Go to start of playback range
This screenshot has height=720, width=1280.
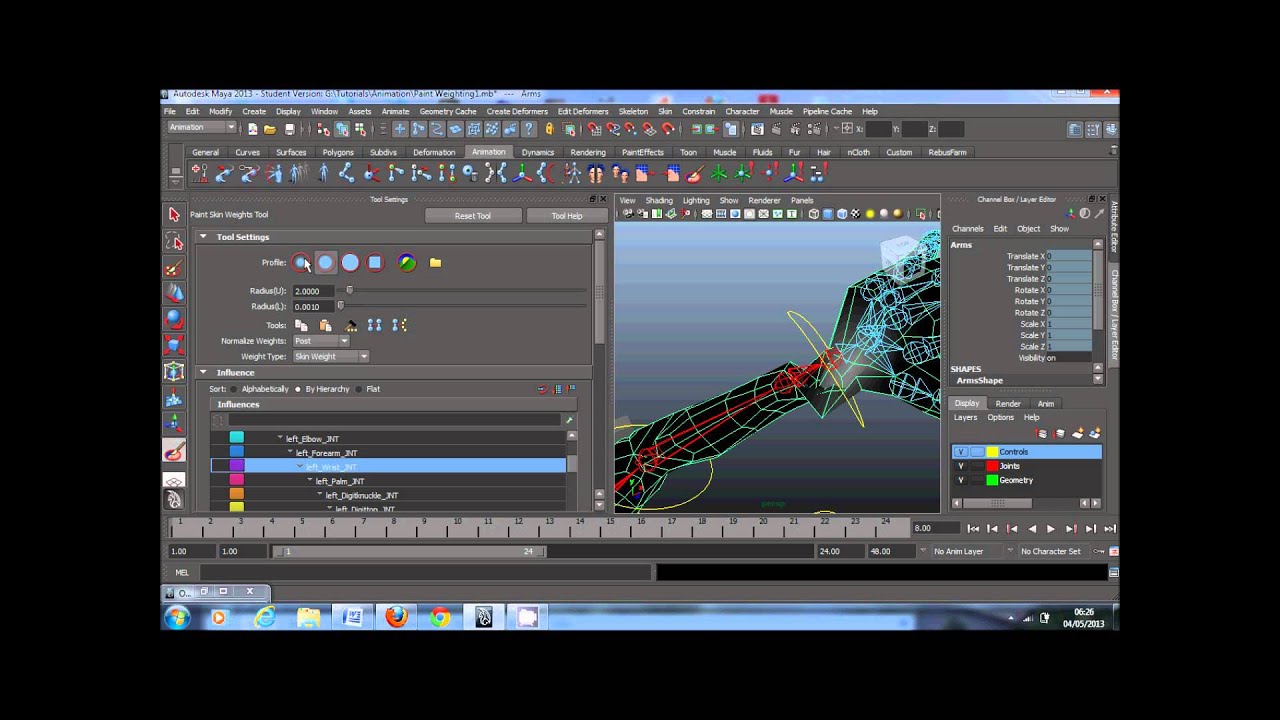coord(973,528)
